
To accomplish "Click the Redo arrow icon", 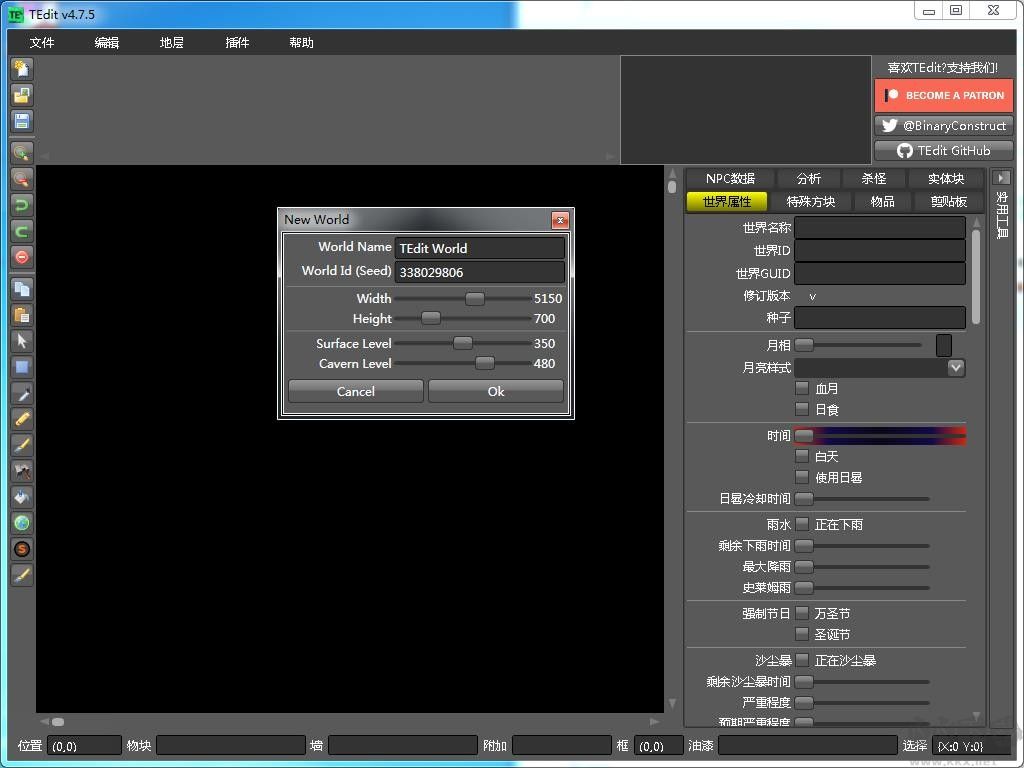I will (x=21, y=230).
